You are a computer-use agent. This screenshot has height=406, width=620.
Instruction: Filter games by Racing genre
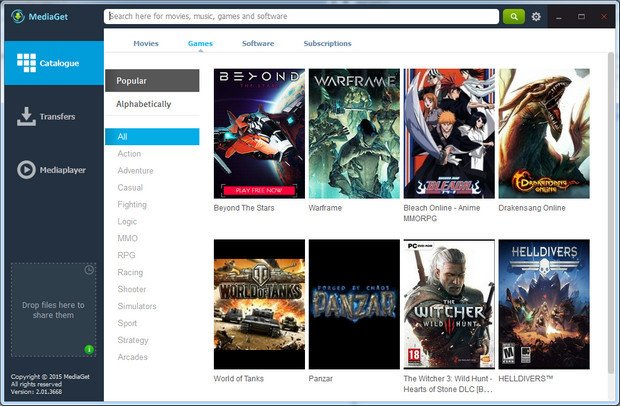coord(130,272)
